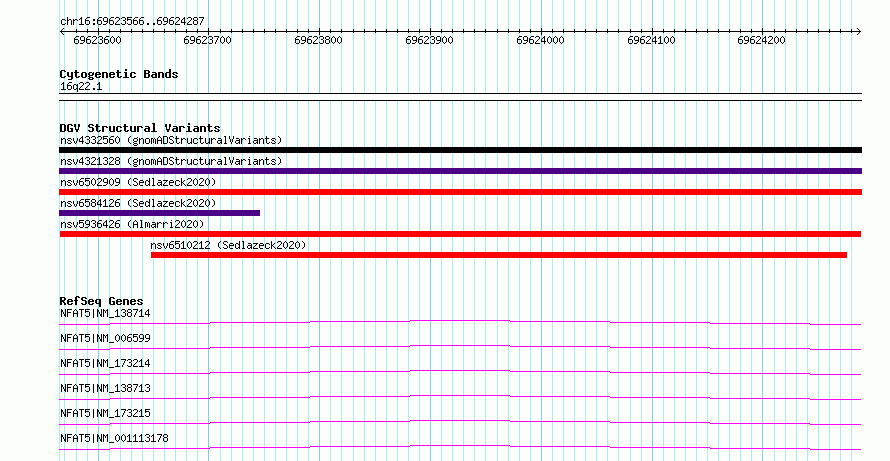Viewport: 890px width, 461px height.
Task: Click the magenta intron line of NM_001113178
Action: click(460, 447)
